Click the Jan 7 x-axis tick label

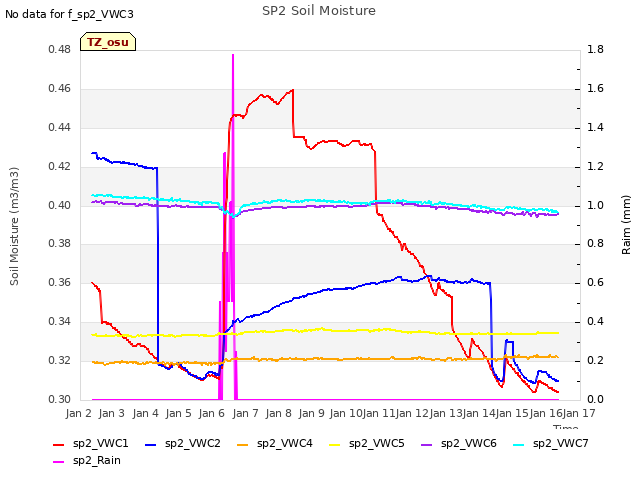click(245, 413)
